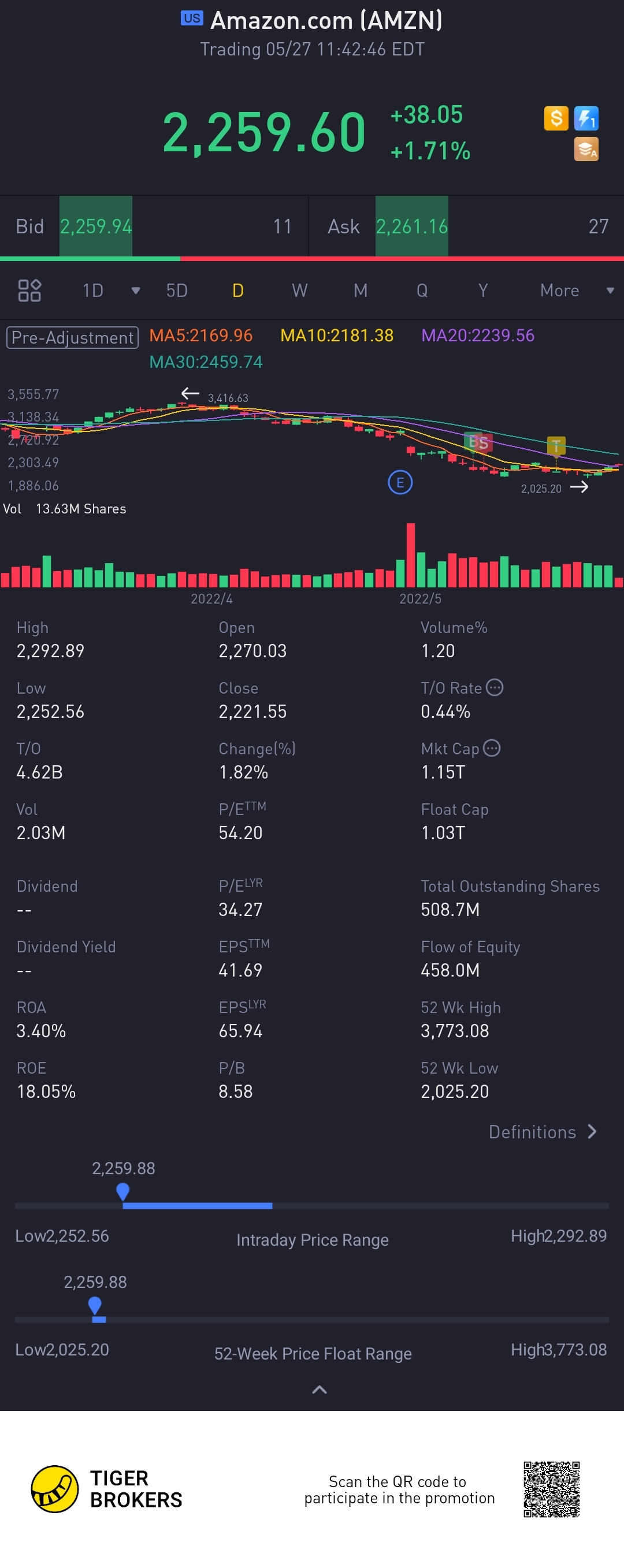Expand the 1D timeframe dropdown arrow
The height and width of the screenshot is (1568, 624).
[x=136, y=290]
